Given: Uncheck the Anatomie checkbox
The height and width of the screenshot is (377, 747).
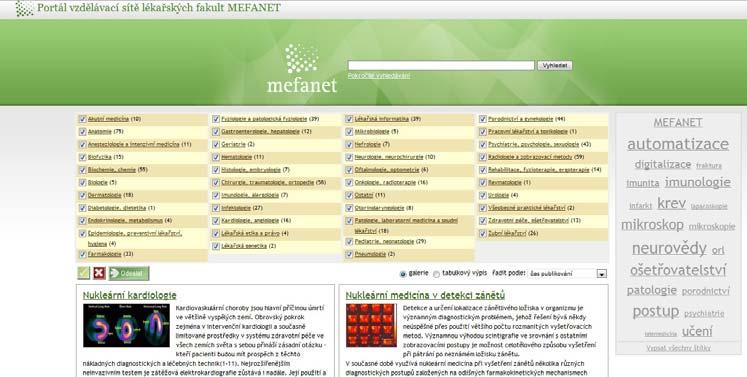Looking at the screenshot, I should (x=82, y=132).
